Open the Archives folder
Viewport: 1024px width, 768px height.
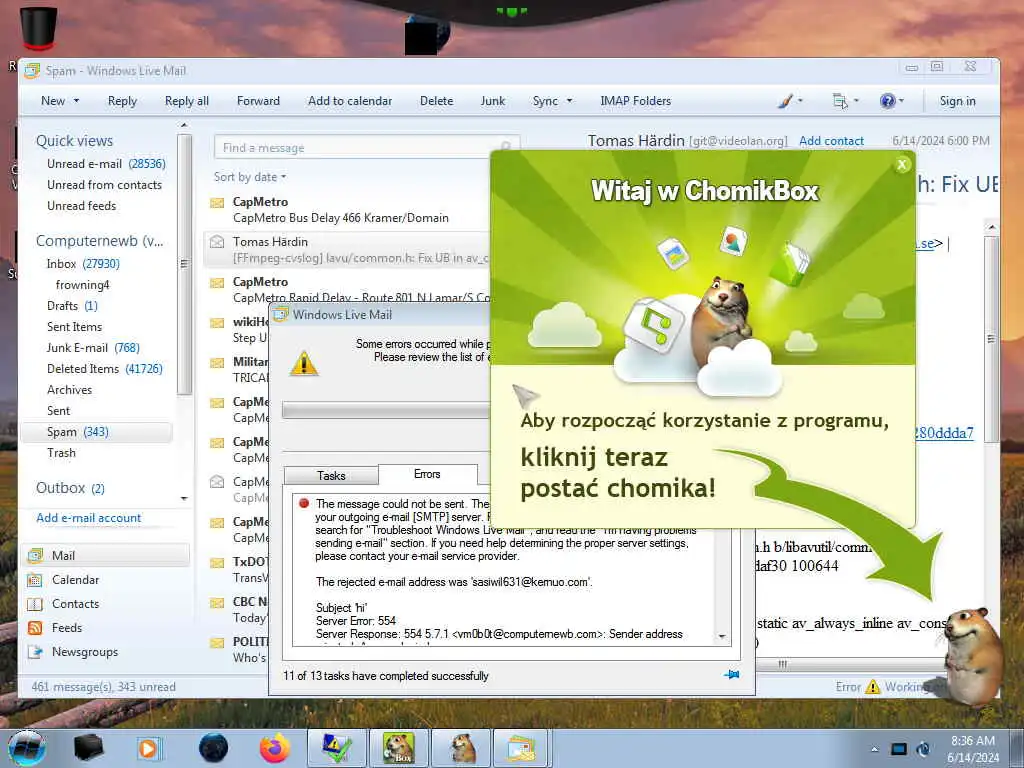pyautogui.click(x=69, y=390)
